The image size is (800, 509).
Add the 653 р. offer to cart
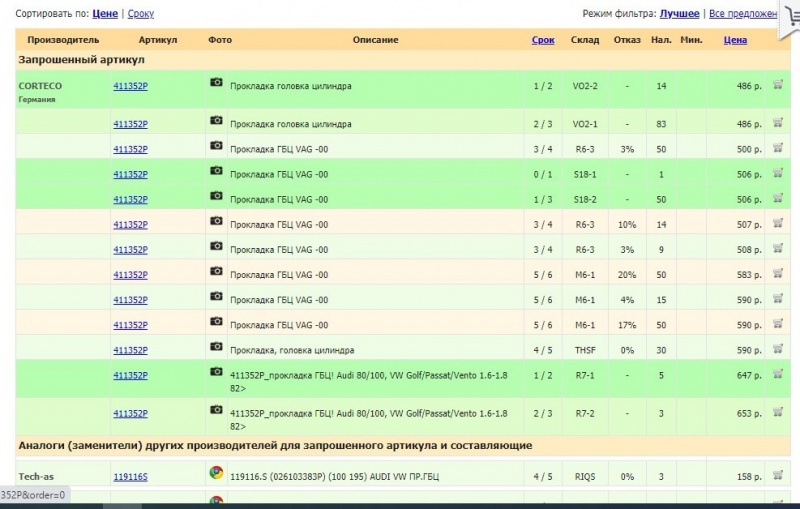point(777,411)
